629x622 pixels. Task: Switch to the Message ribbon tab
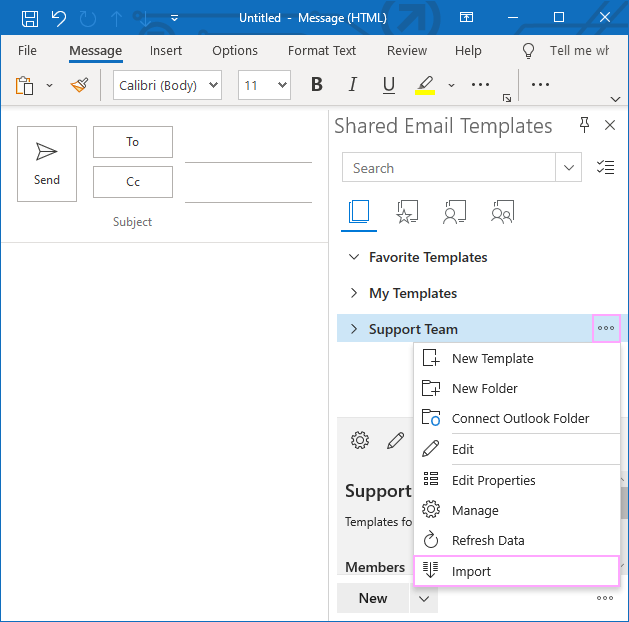tap(95, 51)
